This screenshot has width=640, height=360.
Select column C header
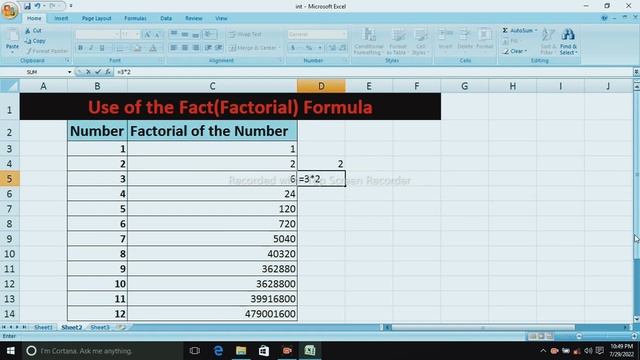[212, 86]
